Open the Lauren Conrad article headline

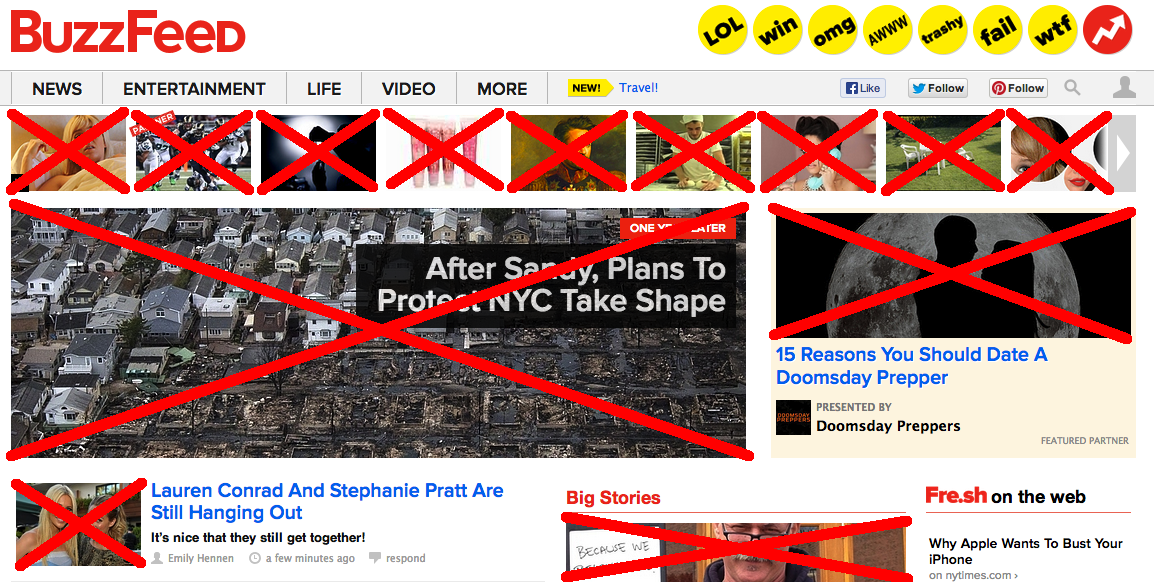click(x=327, y=501)
